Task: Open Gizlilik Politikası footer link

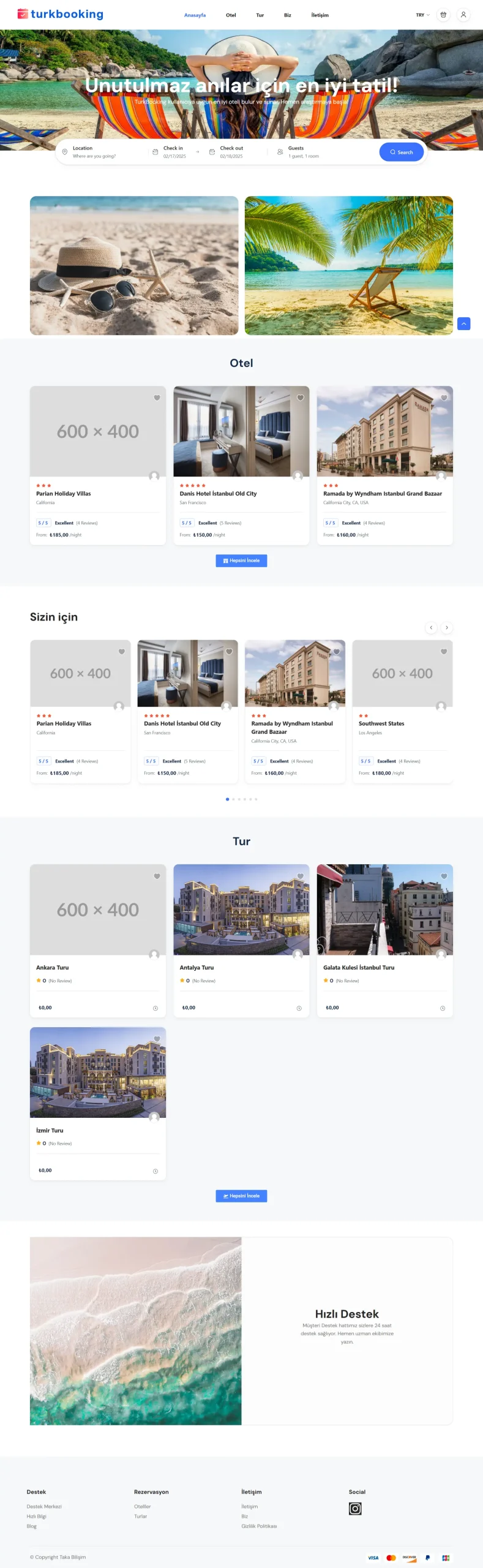Action: click(x=259, y=1526)
